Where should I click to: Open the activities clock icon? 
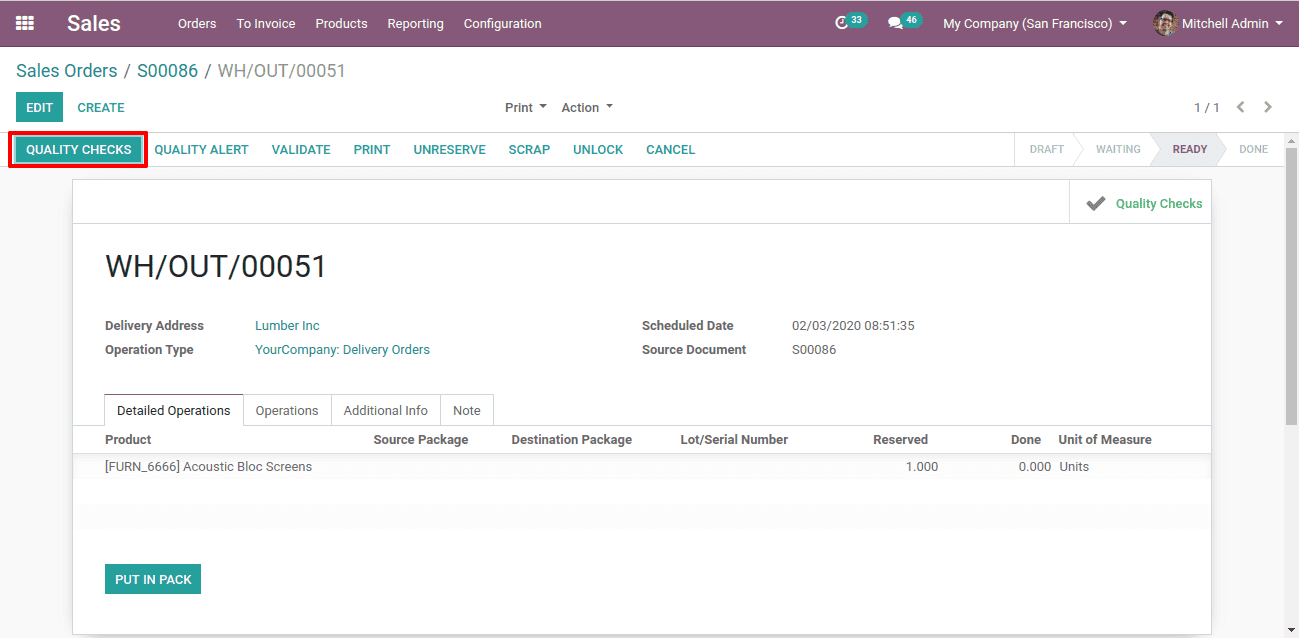click(842, 23)
